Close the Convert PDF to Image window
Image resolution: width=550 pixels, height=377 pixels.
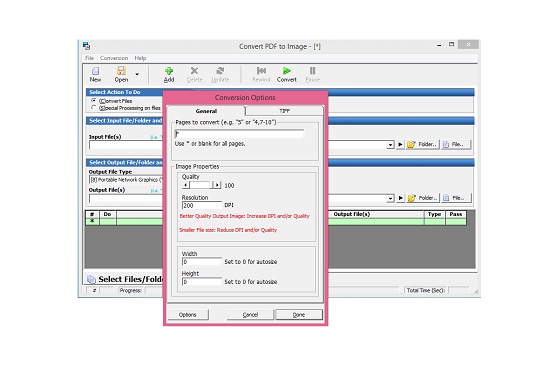point(468,45)
